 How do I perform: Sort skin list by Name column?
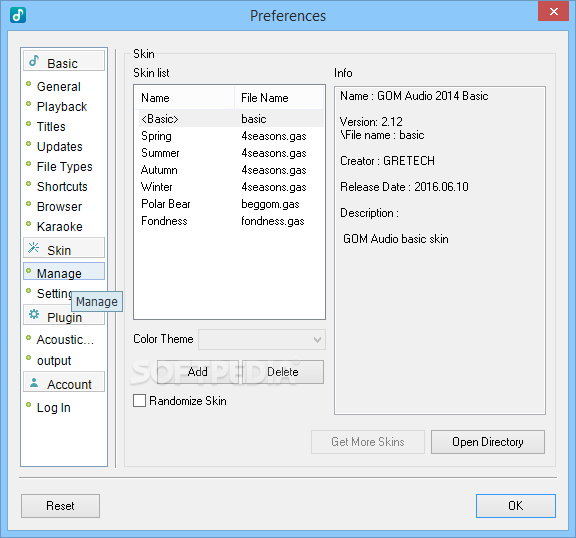184,98
